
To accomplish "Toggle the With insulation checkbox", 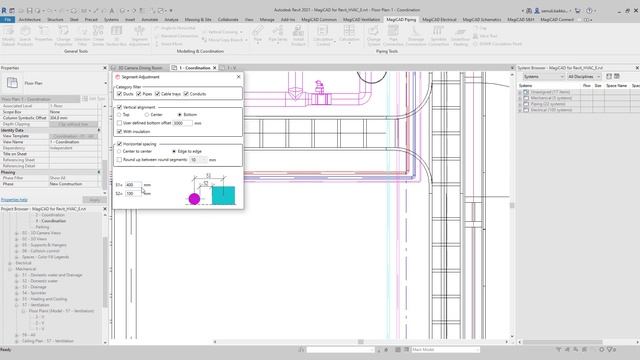I will coord(120,131).
